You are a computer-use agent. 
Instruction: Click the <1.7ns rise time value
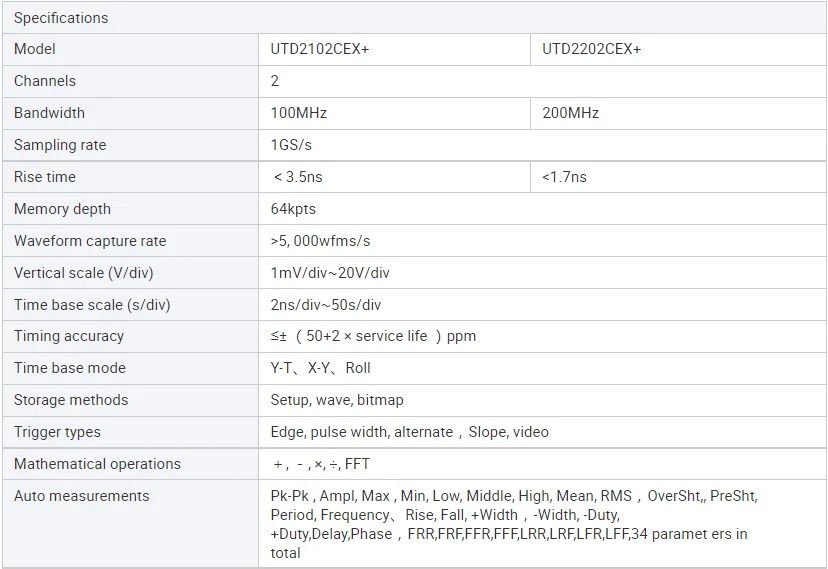point(564,177)
